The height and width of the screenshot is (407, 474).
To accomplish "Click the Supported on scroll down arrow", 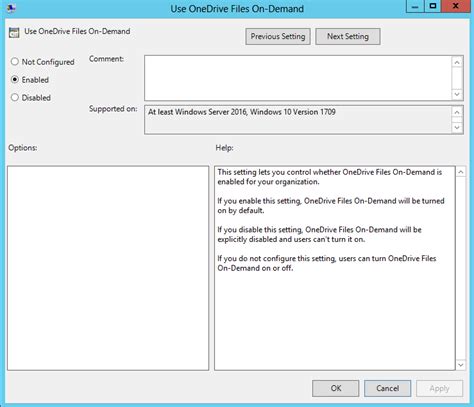I will (x=457, y=128).
